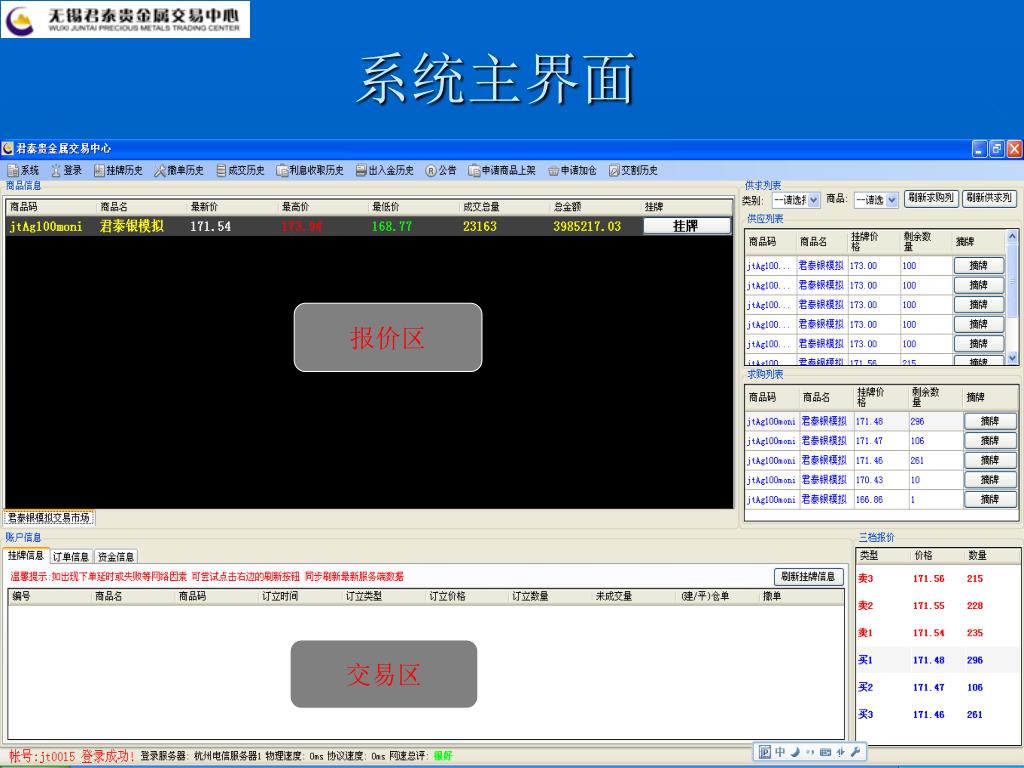
Task: Click 申请加仓 in the toolbar
Action: 572,170
